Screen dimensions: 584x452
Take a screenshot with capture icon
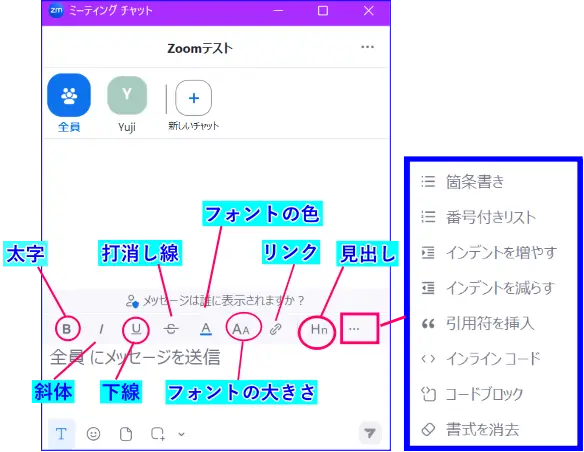pos(158,434)
